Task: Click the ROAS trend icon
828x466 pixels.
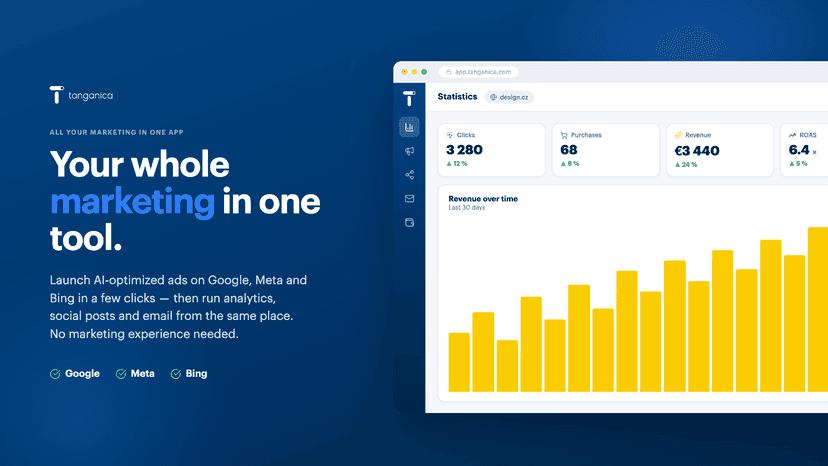Action: 792,135
